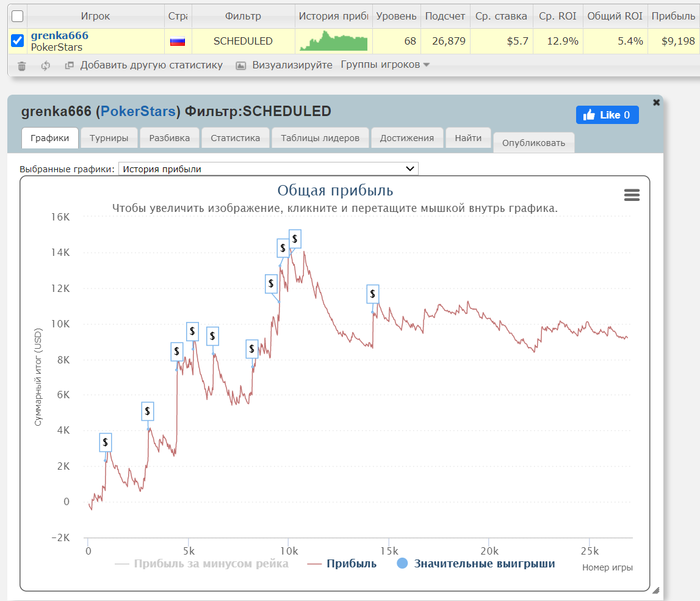Switch to the Графики tab

tap(50, 138)
